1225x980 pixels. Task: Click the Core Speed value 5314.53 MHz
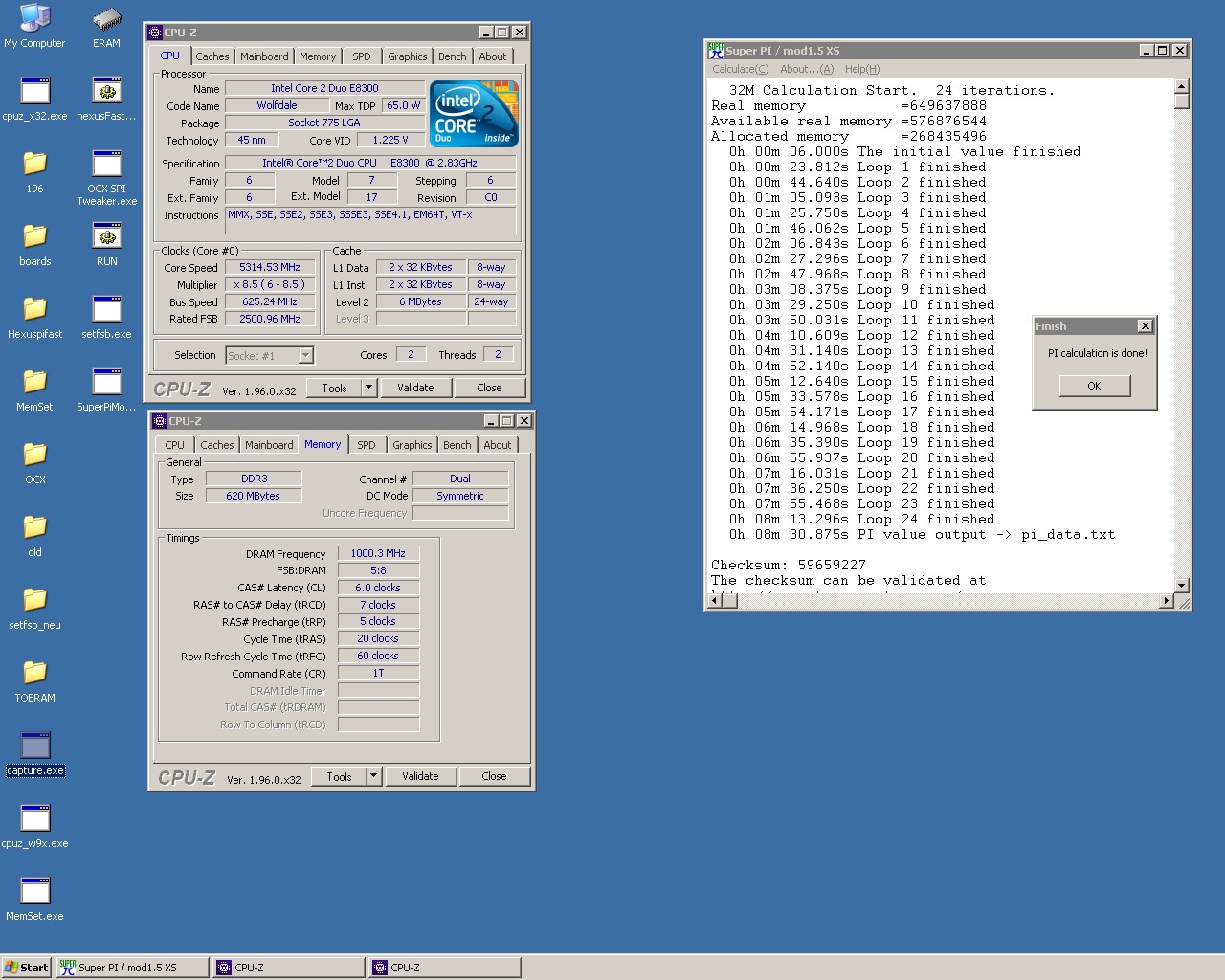tap(270, 267)
